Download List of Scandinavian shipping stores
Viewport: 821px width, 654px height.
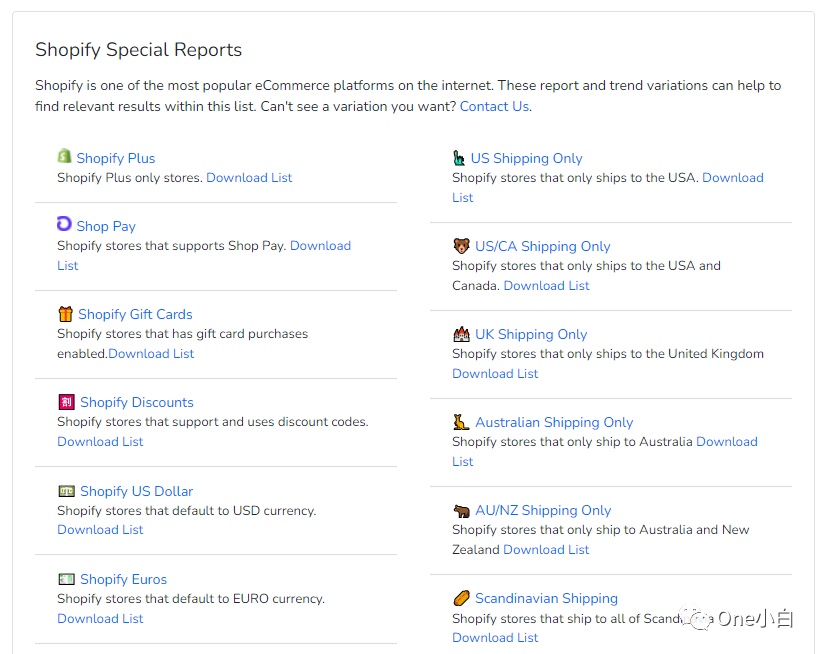(x=495, y=637)
